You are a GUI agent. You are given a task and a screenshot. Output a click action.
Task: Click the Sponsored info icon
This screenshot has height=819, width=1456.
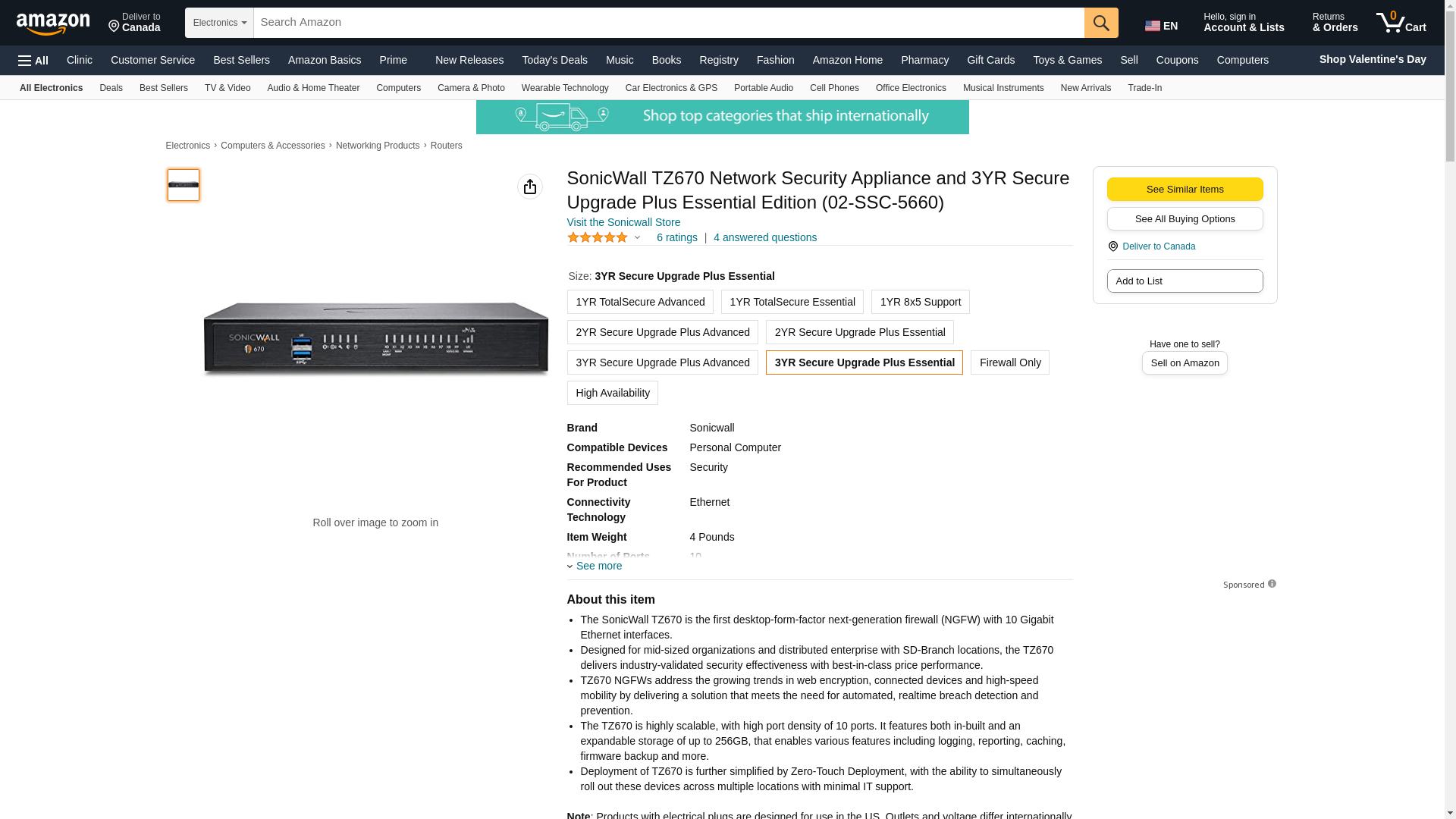[1272, 584]
